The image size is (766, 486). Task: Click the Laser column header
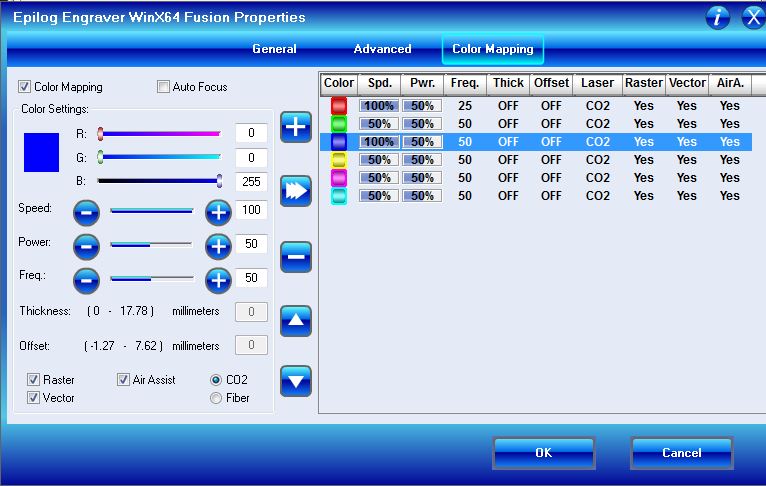[x=597, y=84]
